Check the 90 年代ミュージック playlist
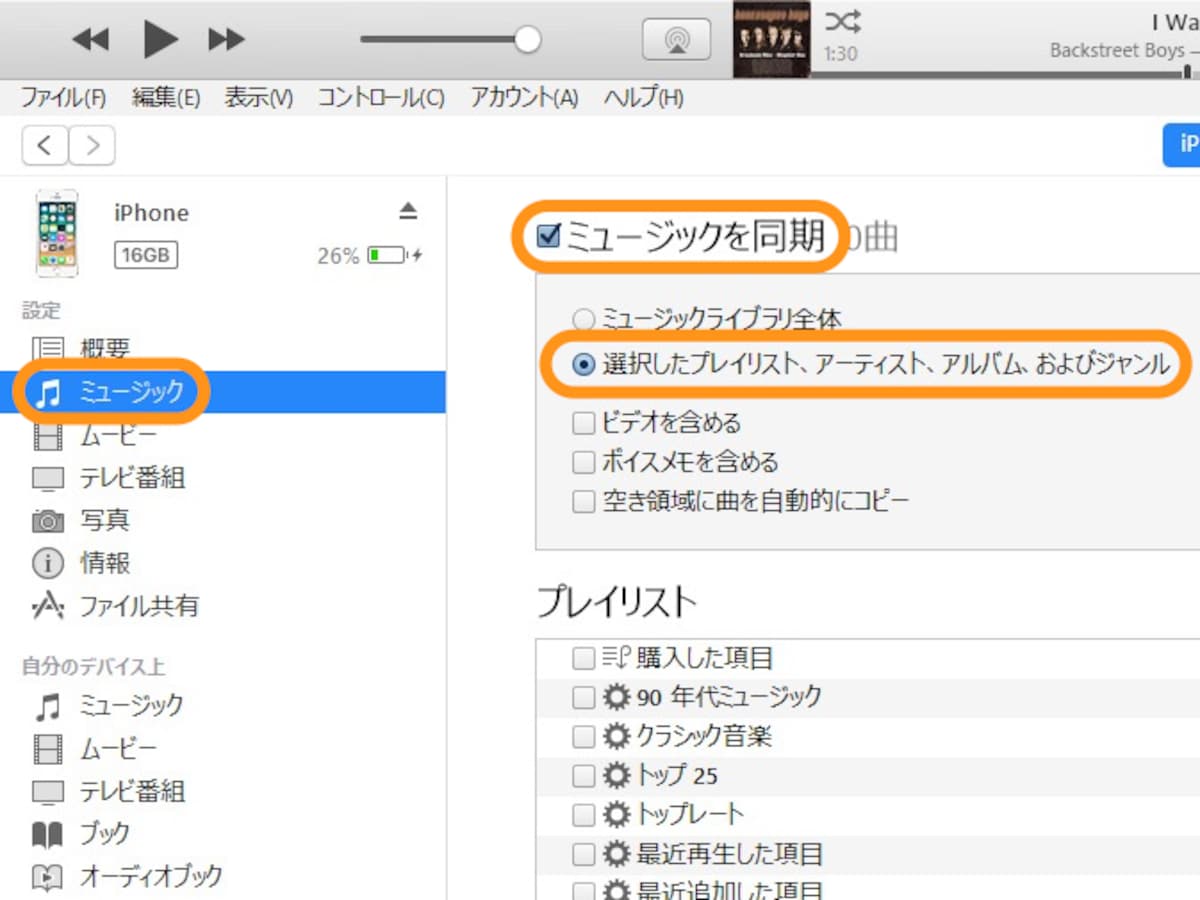This screenshot has width=1200, height=900. [583, 696]
